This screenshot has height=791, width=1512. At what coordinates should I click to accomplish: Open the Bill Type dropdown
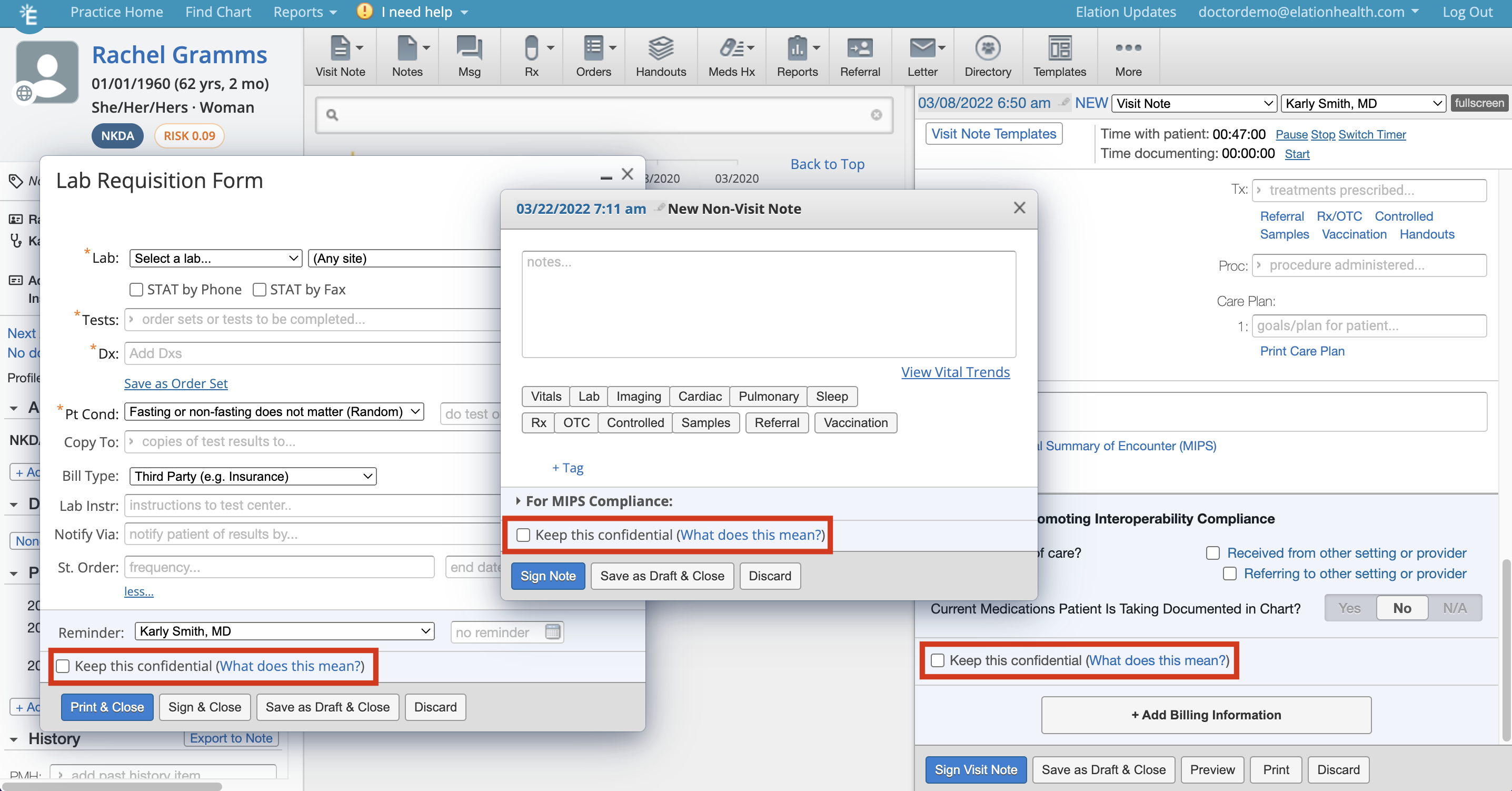pos(252,476)
